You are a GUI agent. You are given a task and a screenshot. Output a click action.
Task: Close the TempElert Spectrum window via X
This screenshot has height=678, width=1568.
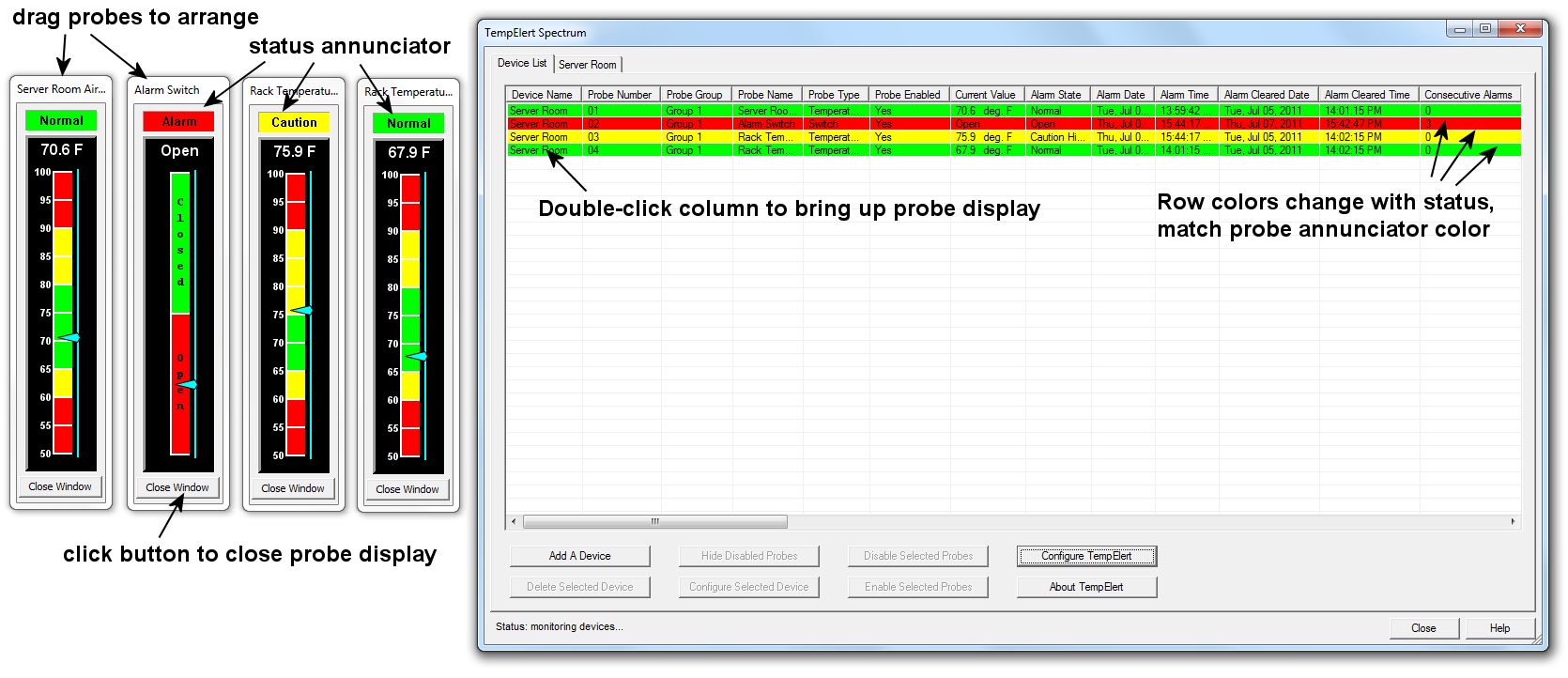click(x=1520, y=29)
